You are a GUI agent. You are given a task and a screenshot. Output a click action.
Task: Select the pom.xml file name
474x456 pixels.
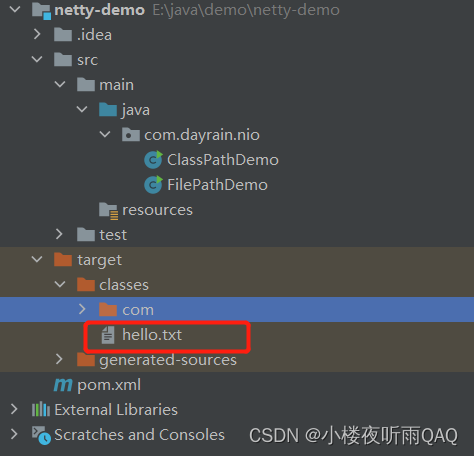click(x=109, y=385)
